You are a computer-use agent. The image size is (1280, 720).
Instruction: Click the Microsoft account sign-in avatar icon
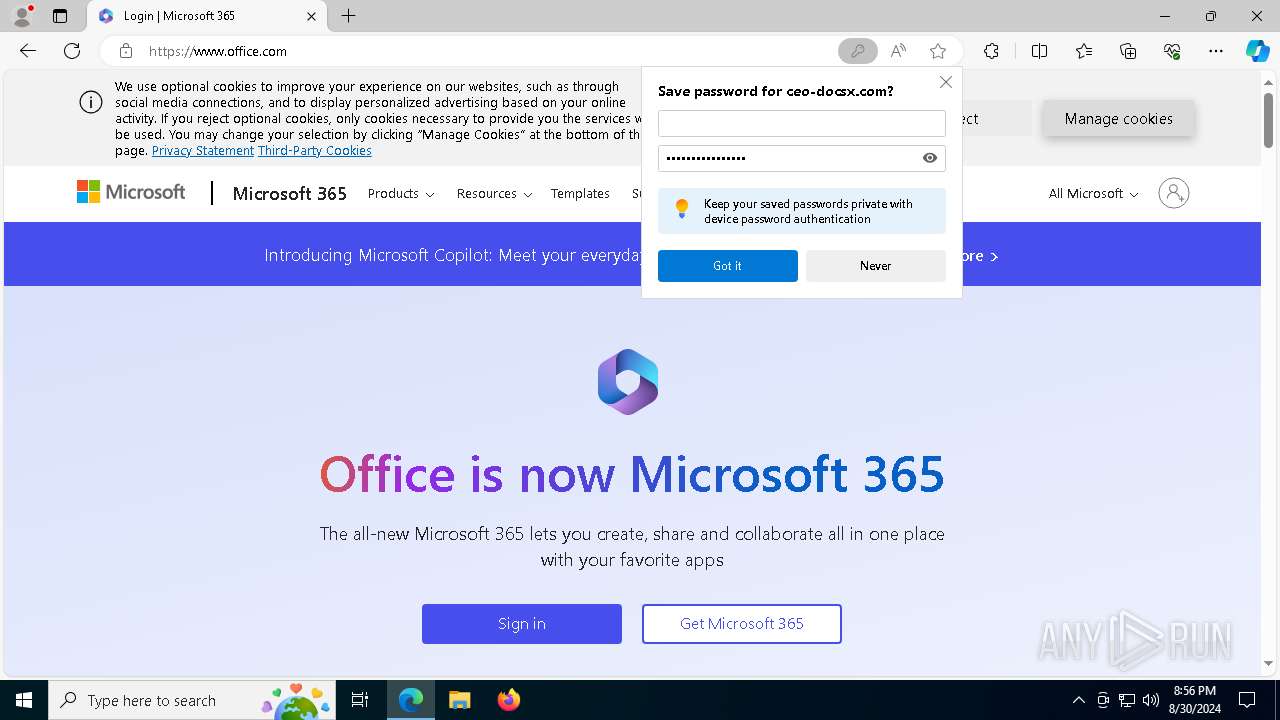[x=1174, y=193]
